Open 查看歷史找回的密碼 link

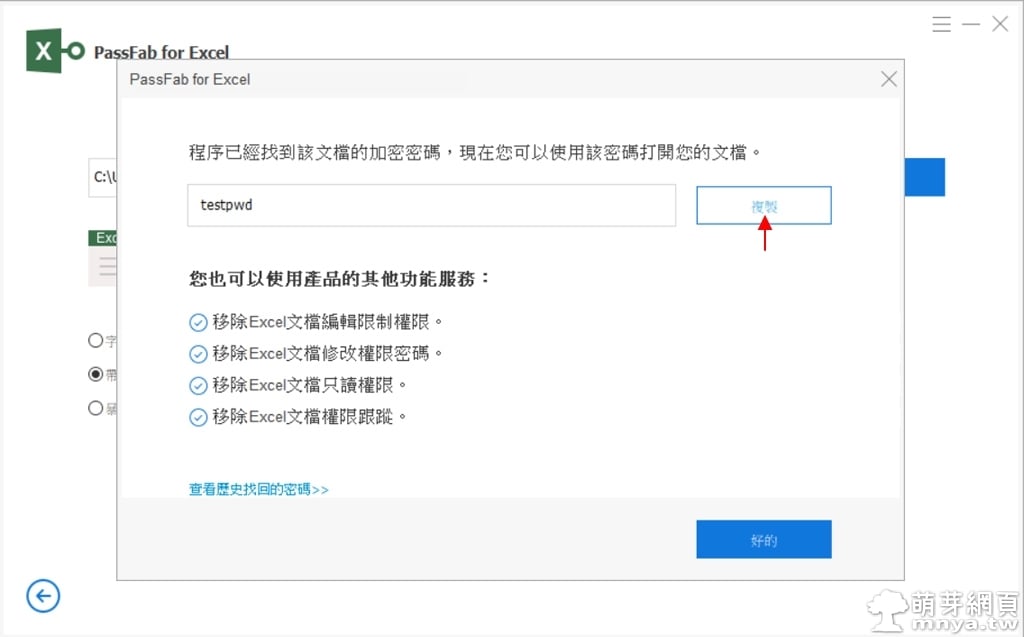point(259,489)
